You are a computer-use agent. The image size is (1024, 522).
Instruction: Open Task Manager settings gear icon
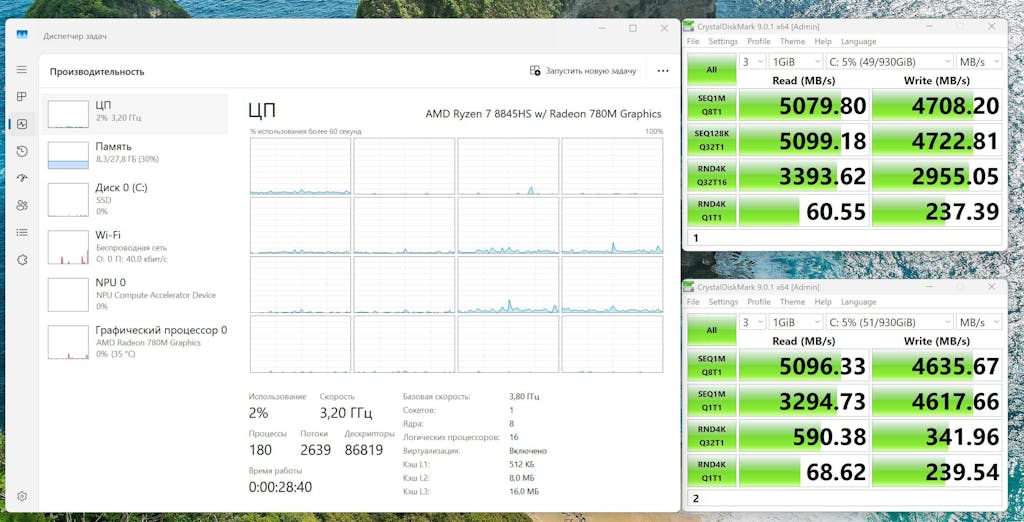[x=22, y=496]
